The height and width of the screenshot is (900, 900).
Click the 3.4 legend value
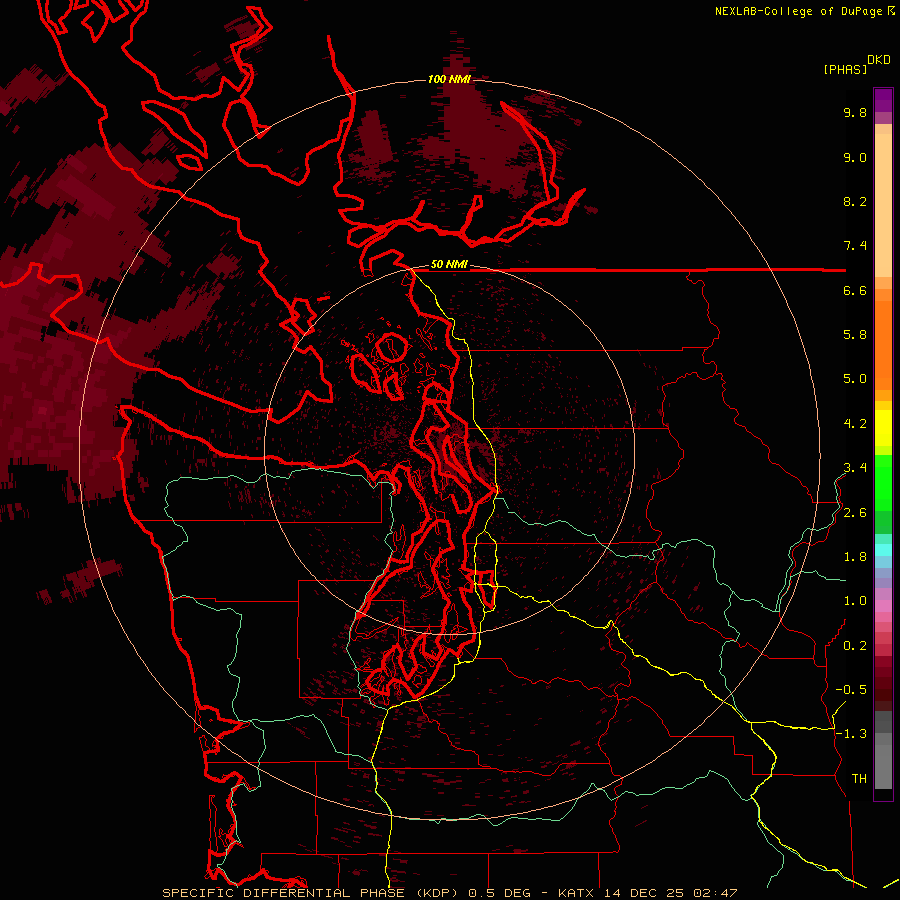[855, 468]
